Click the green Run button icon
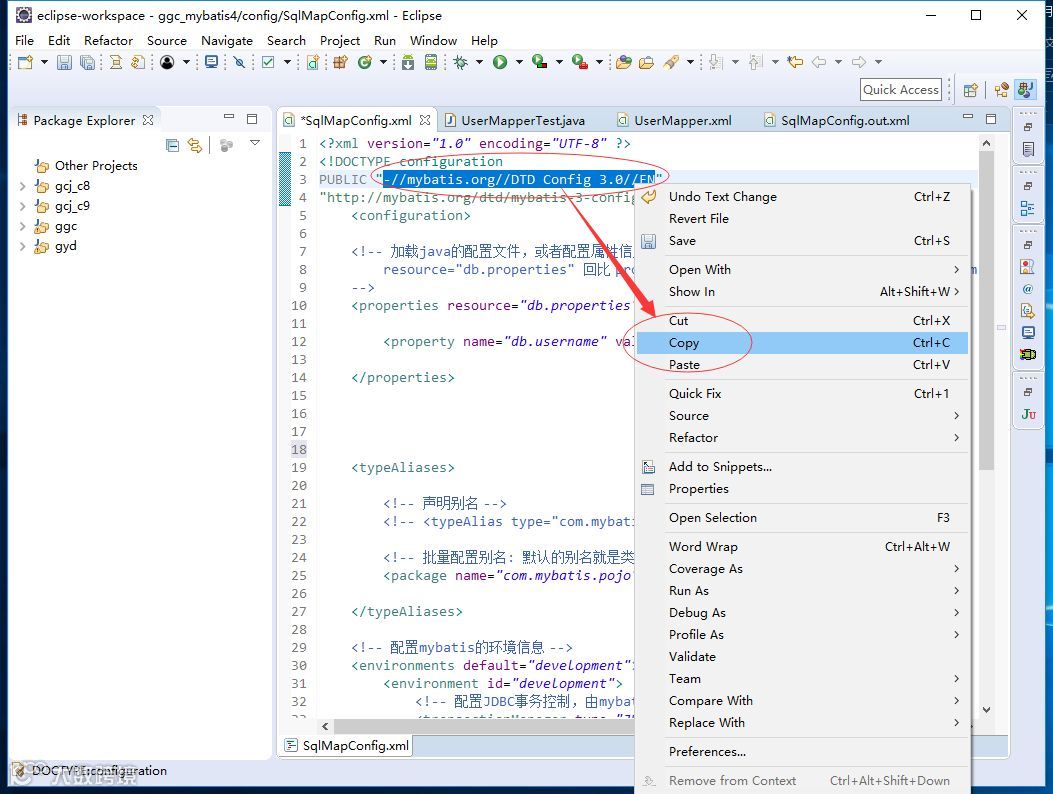1053x794 pixels. coord(500,62)
